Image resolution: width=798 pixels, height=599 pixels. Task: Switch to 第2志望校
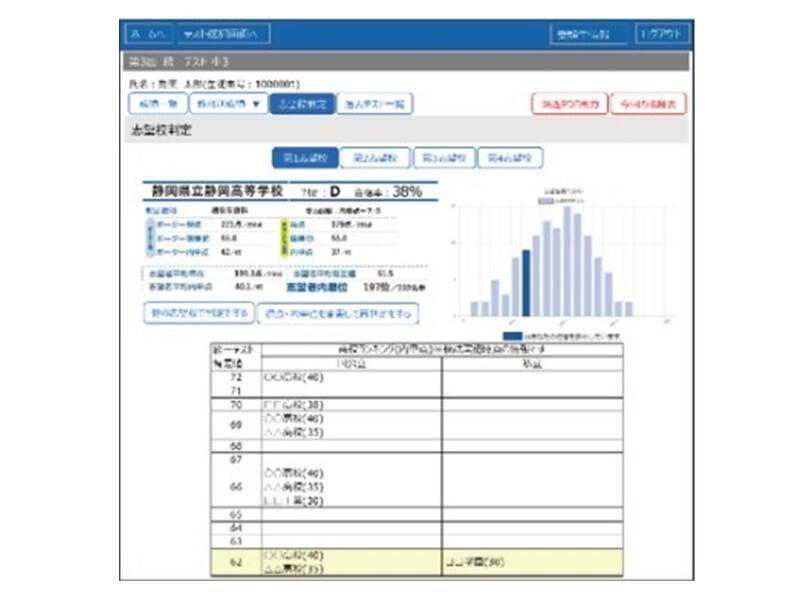tap(372, 158)
